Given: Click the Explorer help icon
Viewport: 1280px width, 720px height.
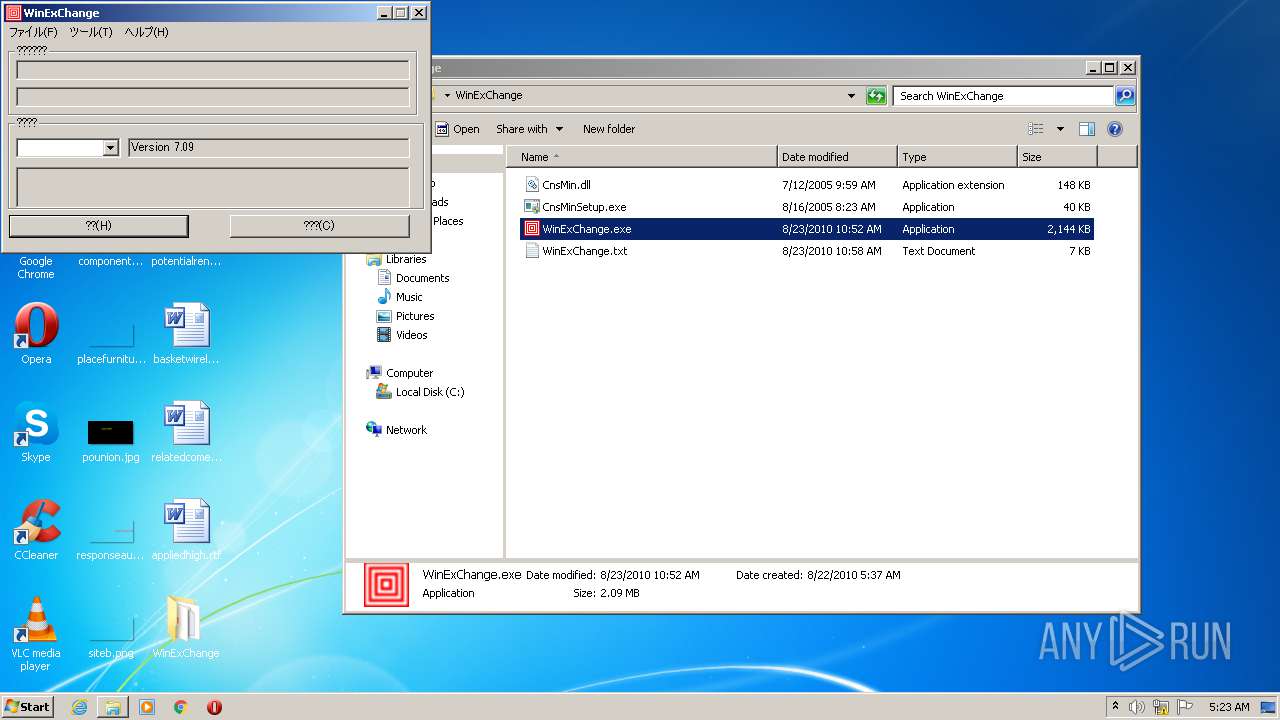Looking at the screenshot, I should (x=1115, y=129).
